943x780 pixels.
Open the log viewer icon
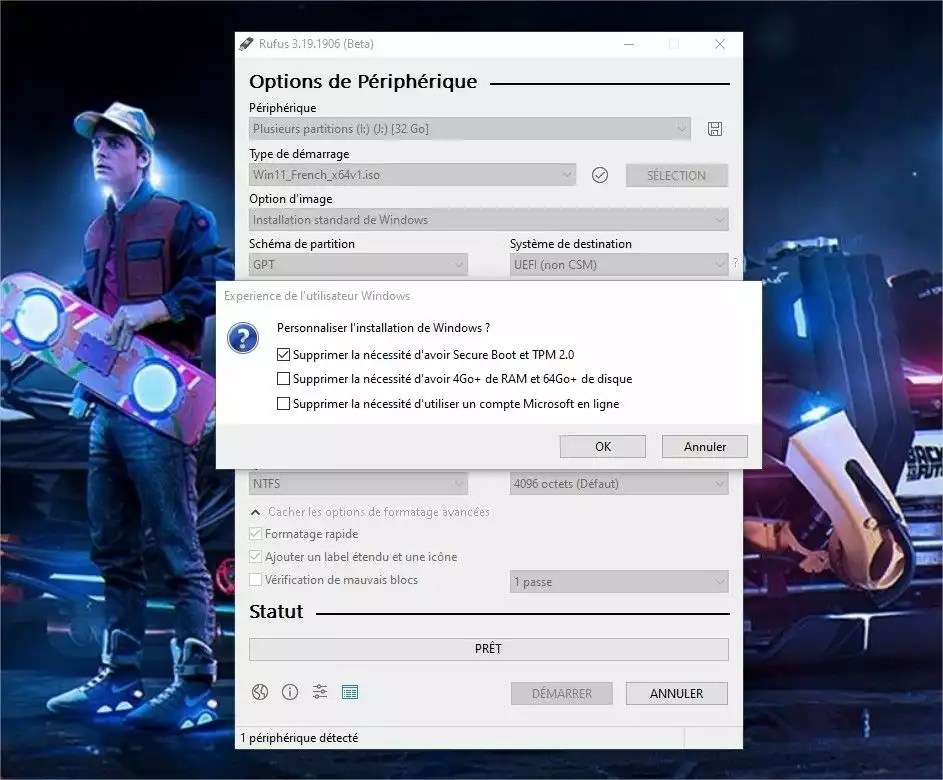350,692
